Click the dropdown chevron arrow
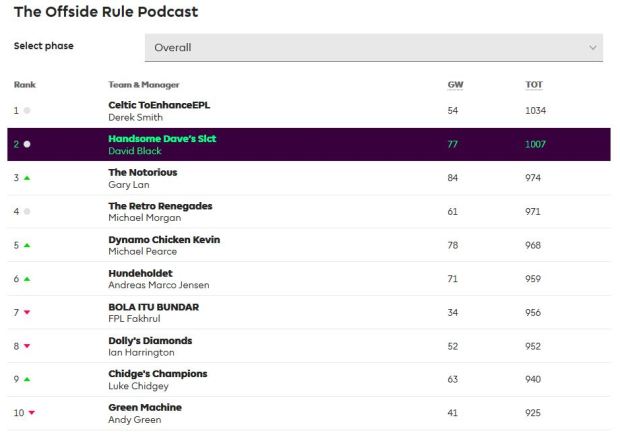The image size is (620, 433). point(593,48)
